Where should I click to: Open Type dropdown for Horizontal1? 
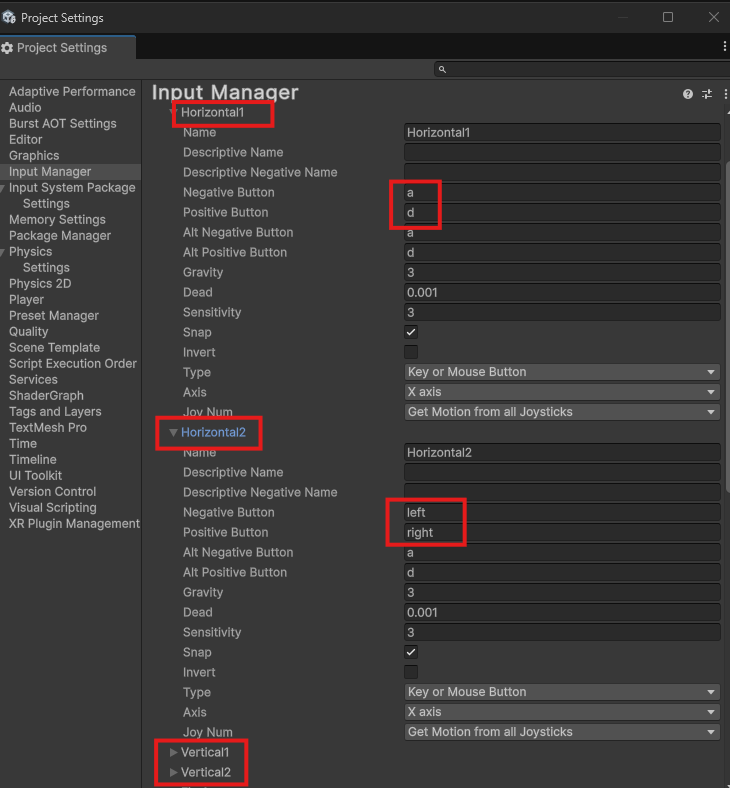click(x=562, y=372)
